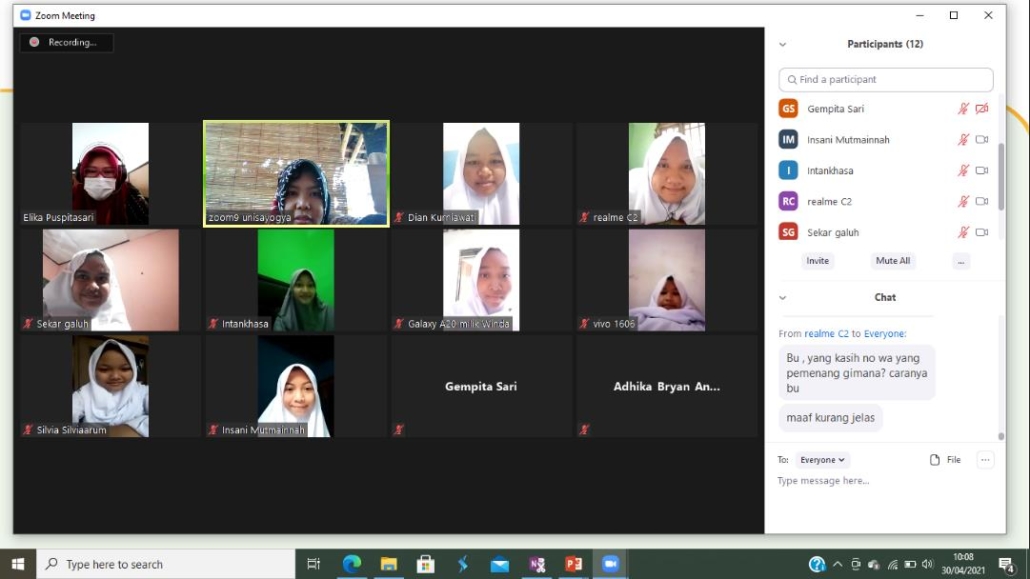Image resolution: width=1030 pixels, height=579 pixels.
Task: Unmute Intankhasa in the participants list
Action: click(x=963, y=171)
